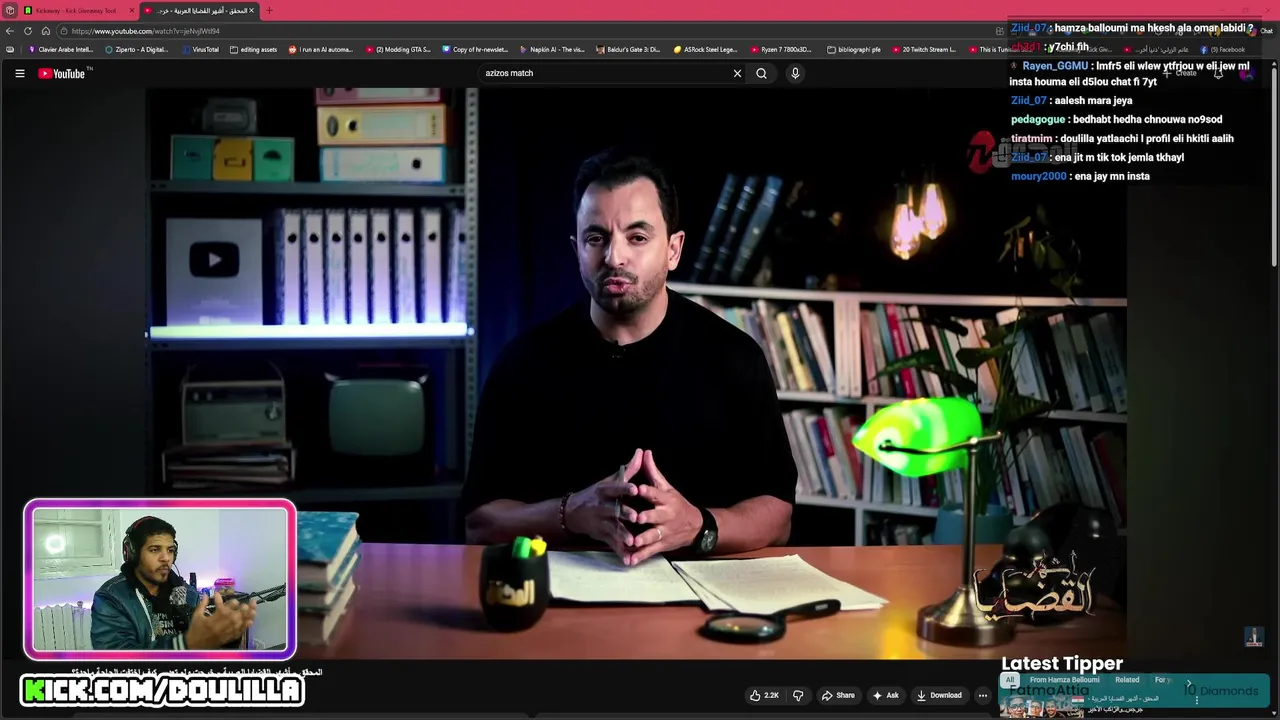Click the Ask button

point(886,695)
